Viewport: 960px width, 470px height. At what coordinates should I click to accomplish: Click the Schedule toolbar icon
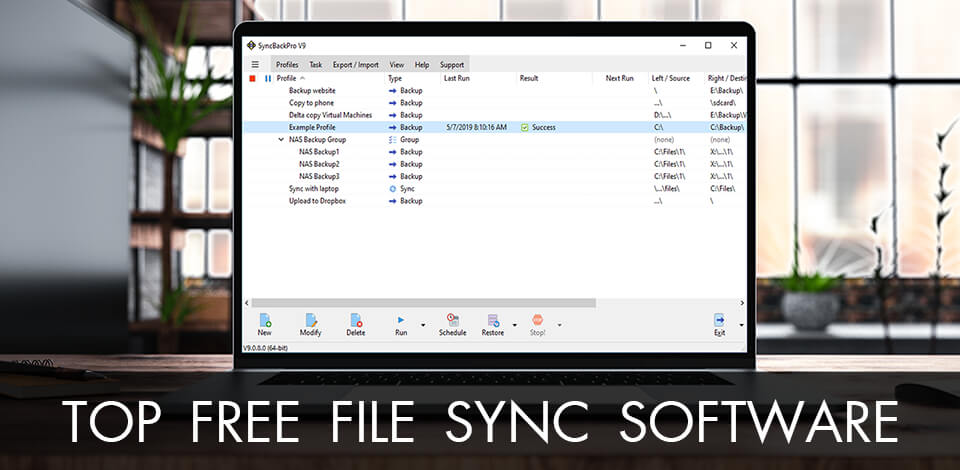pos(452,320)
